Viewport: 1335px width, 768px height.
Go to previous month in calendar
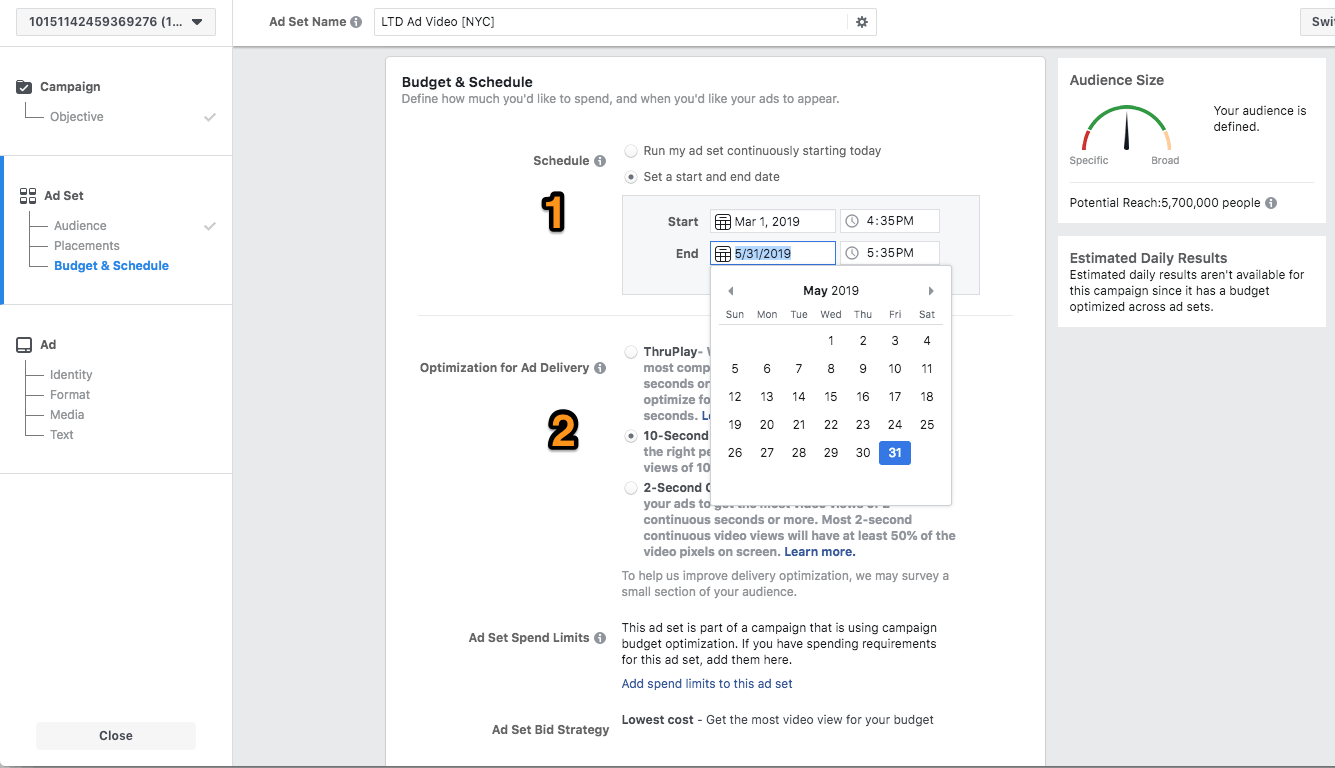pos(731,291)
